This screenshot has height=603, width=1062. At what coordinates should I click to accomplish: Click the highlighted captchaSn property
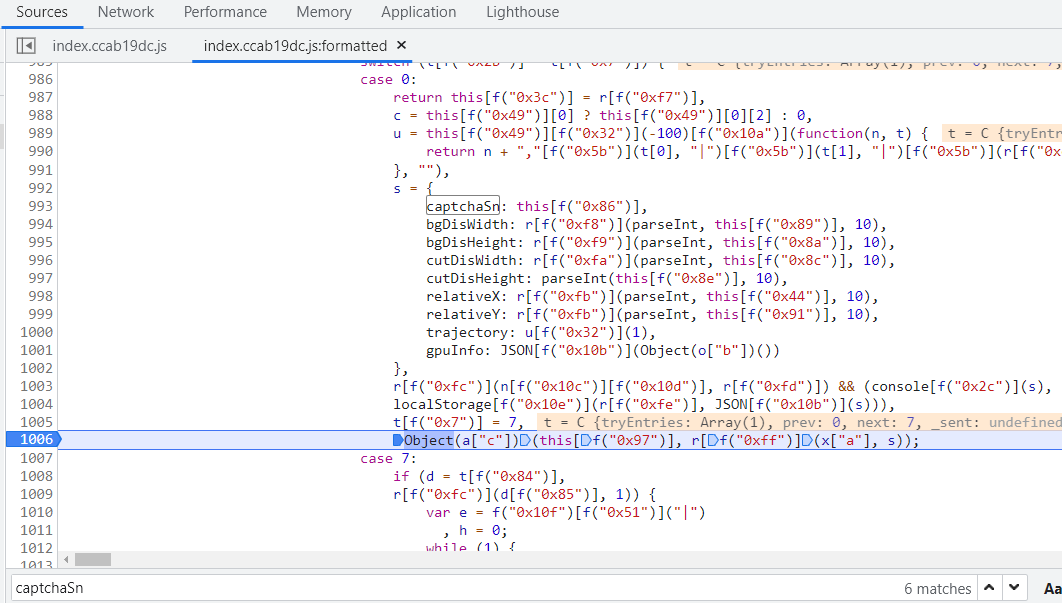pyautogui.click(x=463, y=206)
